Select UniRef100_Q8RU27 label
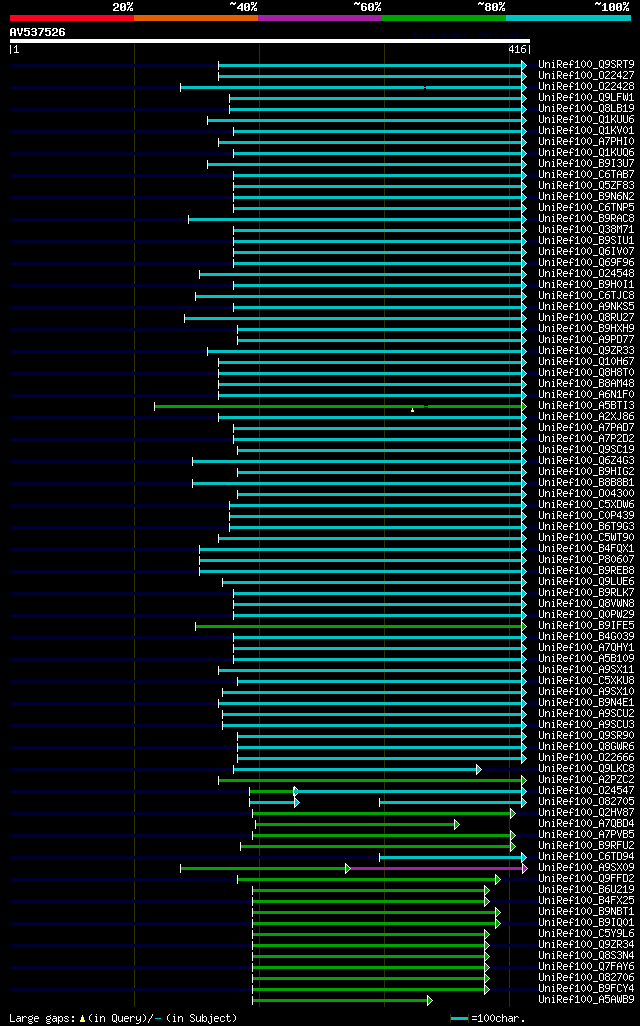 [x=586, y=318]
